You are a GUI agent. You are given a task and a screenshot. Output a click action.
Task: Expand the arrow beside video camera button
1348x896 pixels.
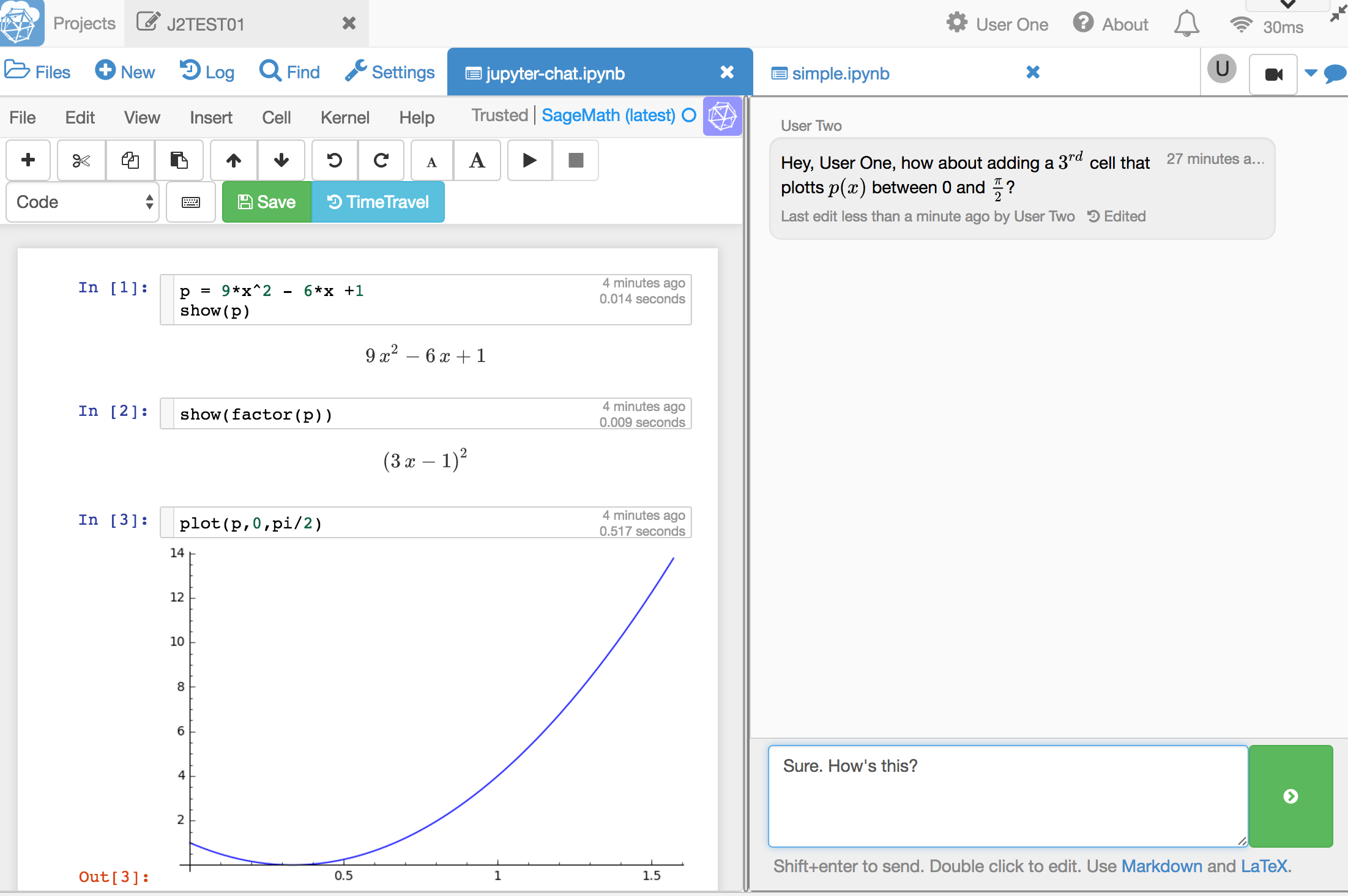click(1310, 73)
